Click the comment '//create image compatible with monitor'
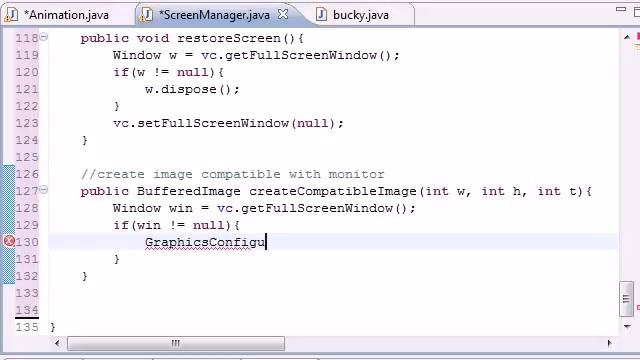This screenshot has height=360, width=640. click(x=233, y=174)
